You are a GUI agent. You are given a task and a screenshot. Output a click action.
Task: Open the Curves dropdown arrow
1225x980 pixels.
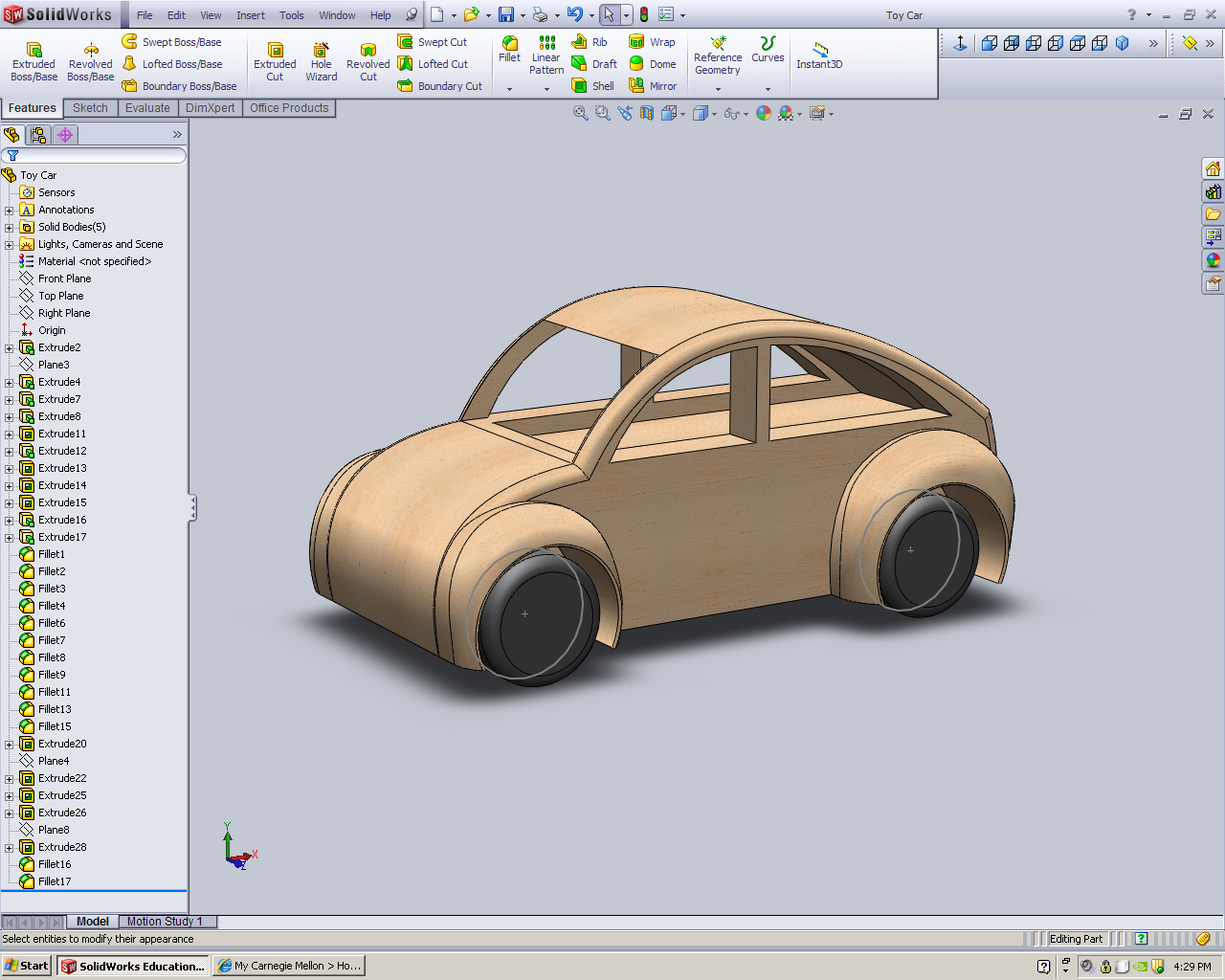click(768, 89)
